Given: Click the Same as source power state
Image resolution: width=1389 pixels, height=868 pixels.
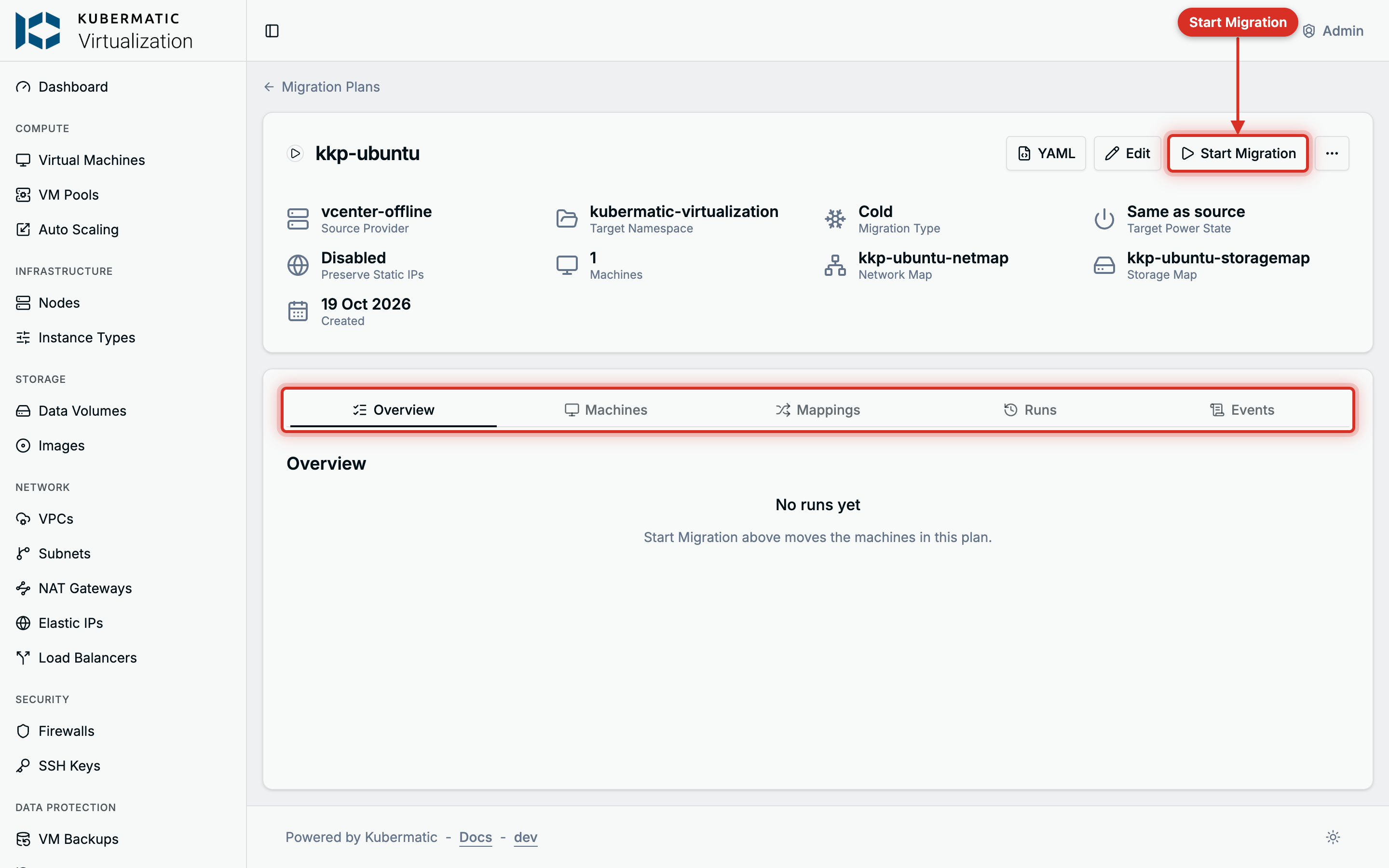Looking at the screenshot, I should 1186,211.
